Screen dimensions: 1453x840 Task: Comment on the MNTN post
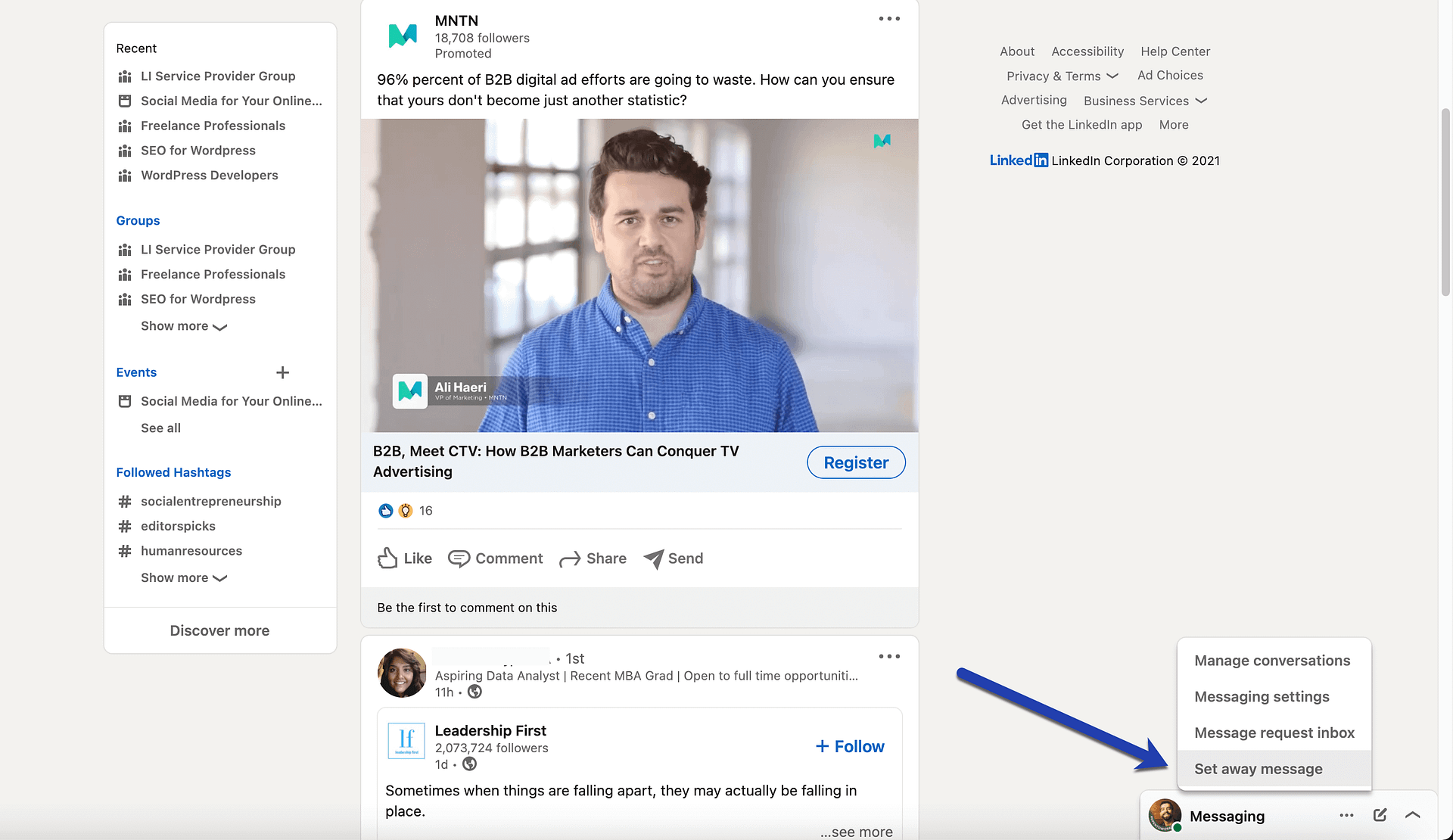tap(496, 558)
